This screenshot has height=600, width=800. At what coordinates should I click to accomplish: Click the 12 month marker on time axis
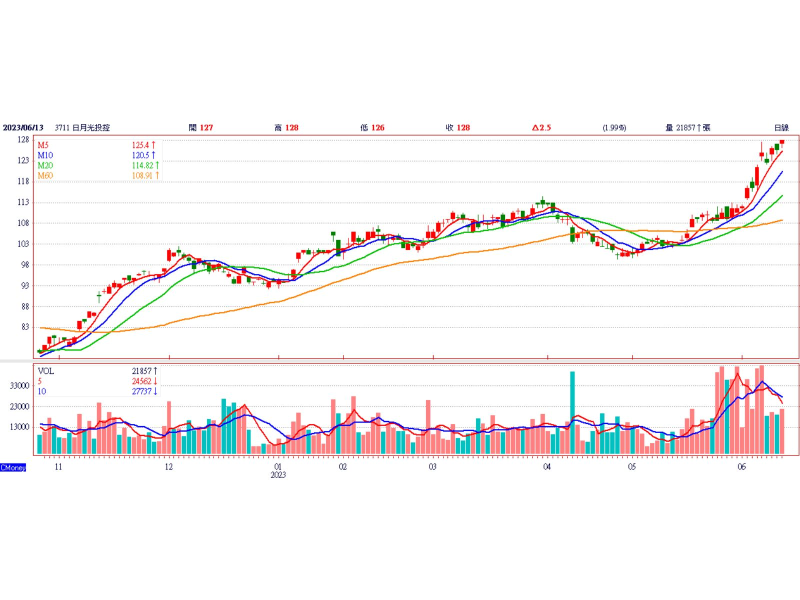pyautogui.click(x=168, y=467)
